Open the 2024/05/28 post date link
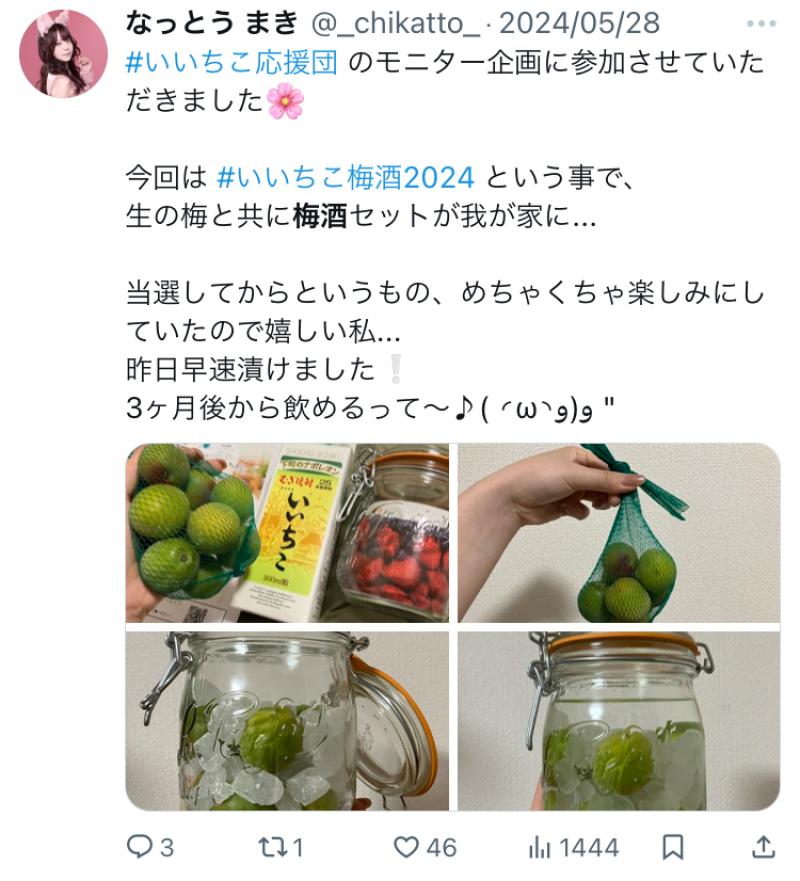The image size is (800, 881). click(x=579, y=24)
